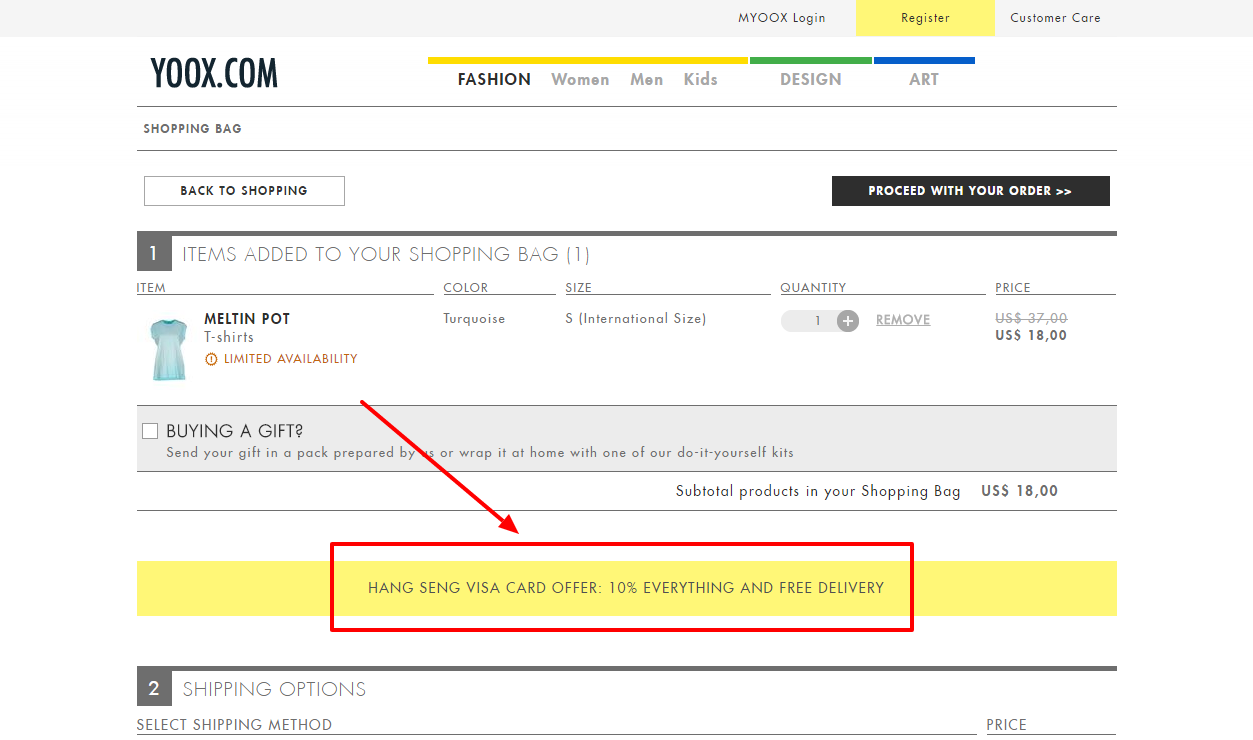Switch to the Art tab

(924, 80)
